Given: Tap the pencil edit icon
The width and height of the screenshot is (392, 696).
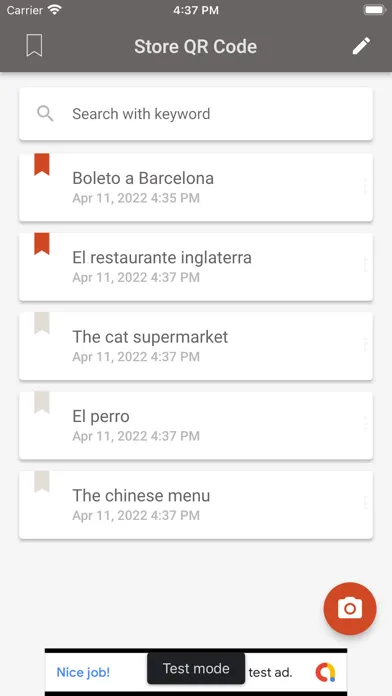Looking at the screenshot, I should pos(361,46).
